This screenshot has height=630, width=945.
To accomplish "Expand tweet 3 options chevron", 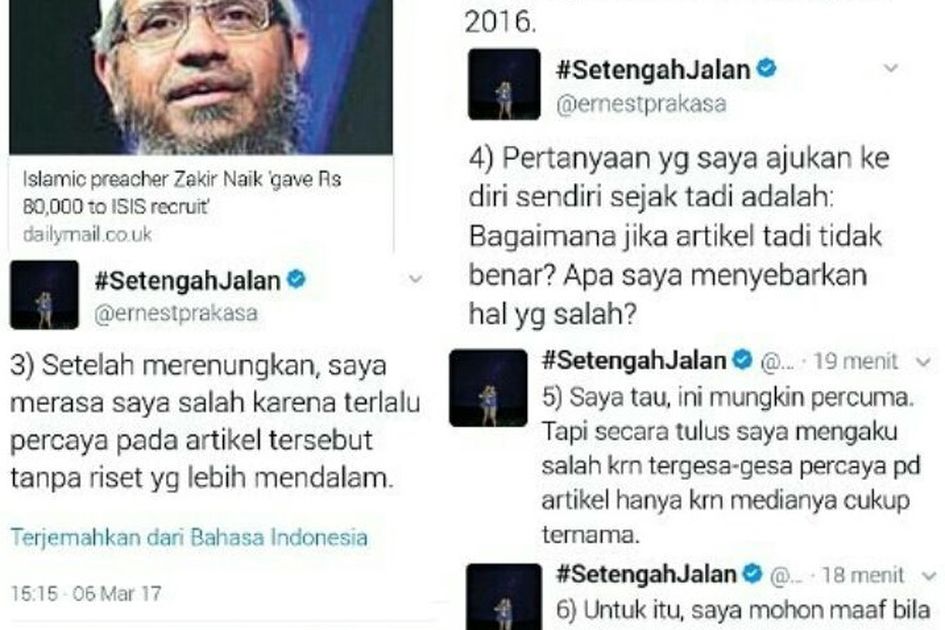I will point(415,279).
